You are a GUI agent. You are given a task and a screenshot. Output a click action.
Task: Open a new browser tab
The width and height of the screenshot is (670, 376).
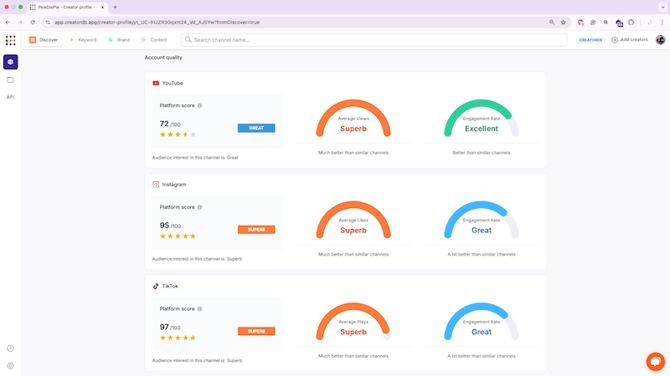click(x=115, y=7)
